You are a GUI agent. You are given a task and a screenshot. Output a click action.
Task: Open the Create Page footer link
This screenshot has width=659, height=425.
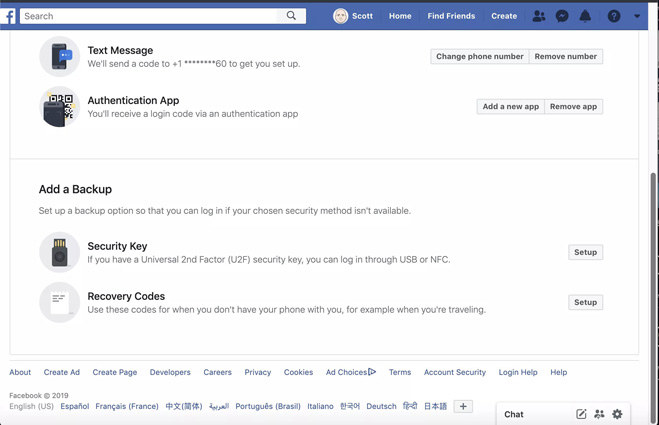tap(115, 372)
